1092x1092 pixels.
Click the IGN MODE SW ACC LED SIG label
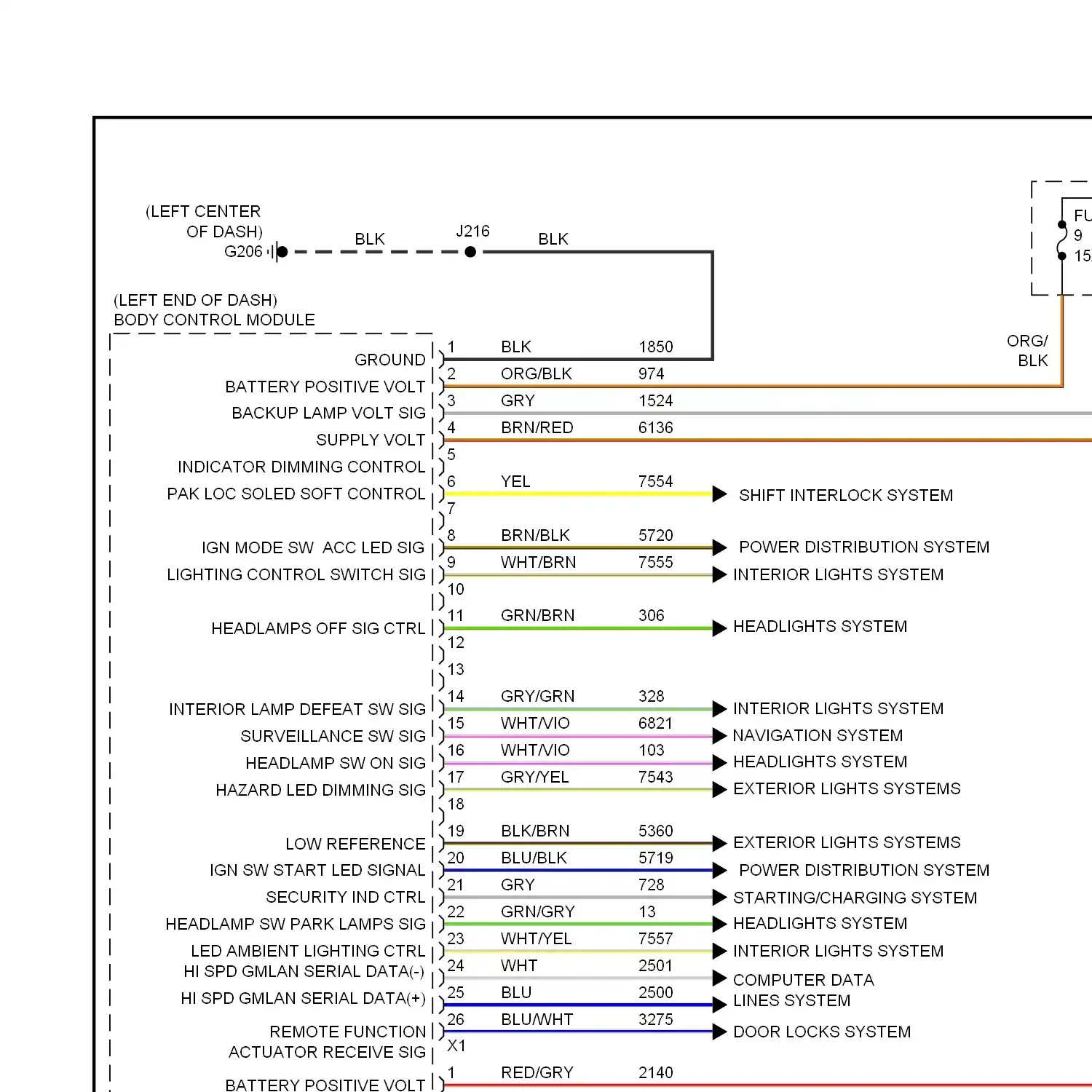click(x=313, y=547)
